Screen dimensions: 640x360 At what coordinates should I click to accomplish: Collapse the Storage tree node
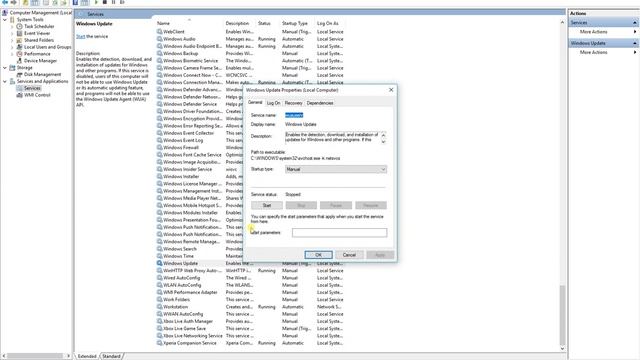click(5, 68)
